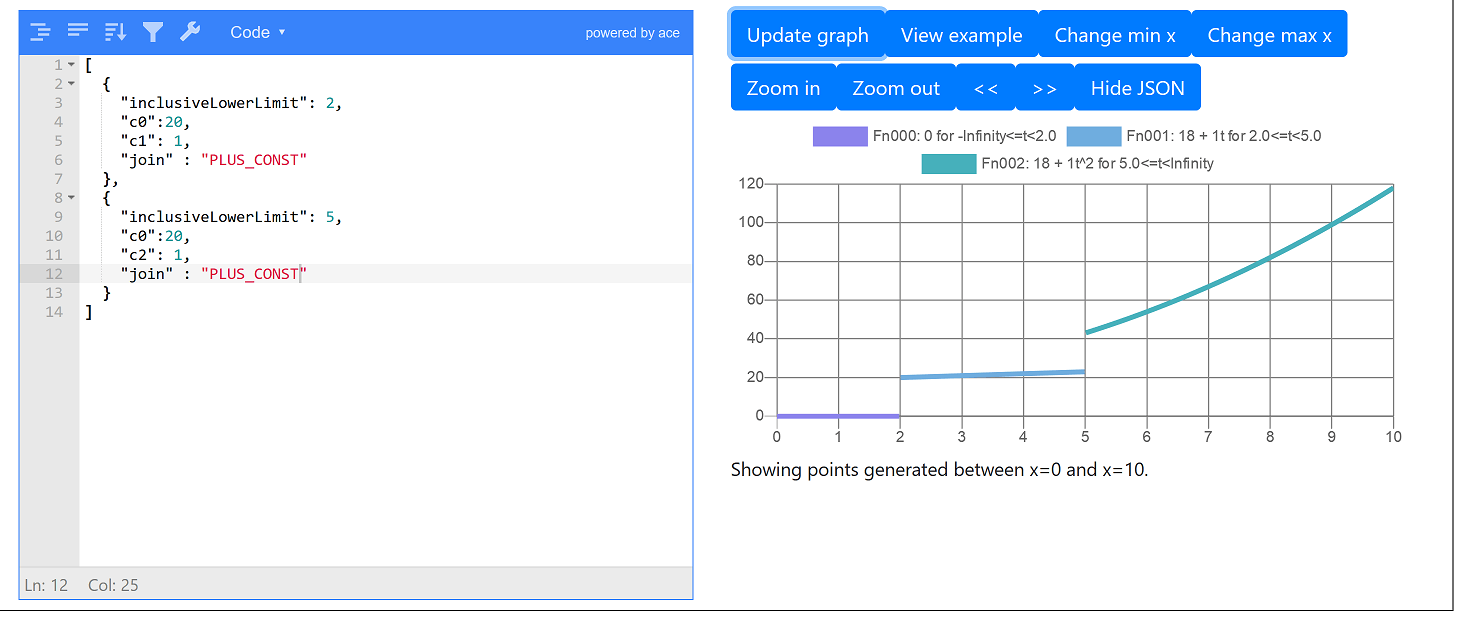Screen dimensions: 1459x628
Task: Click the Zoom out button
Action: 896,88
